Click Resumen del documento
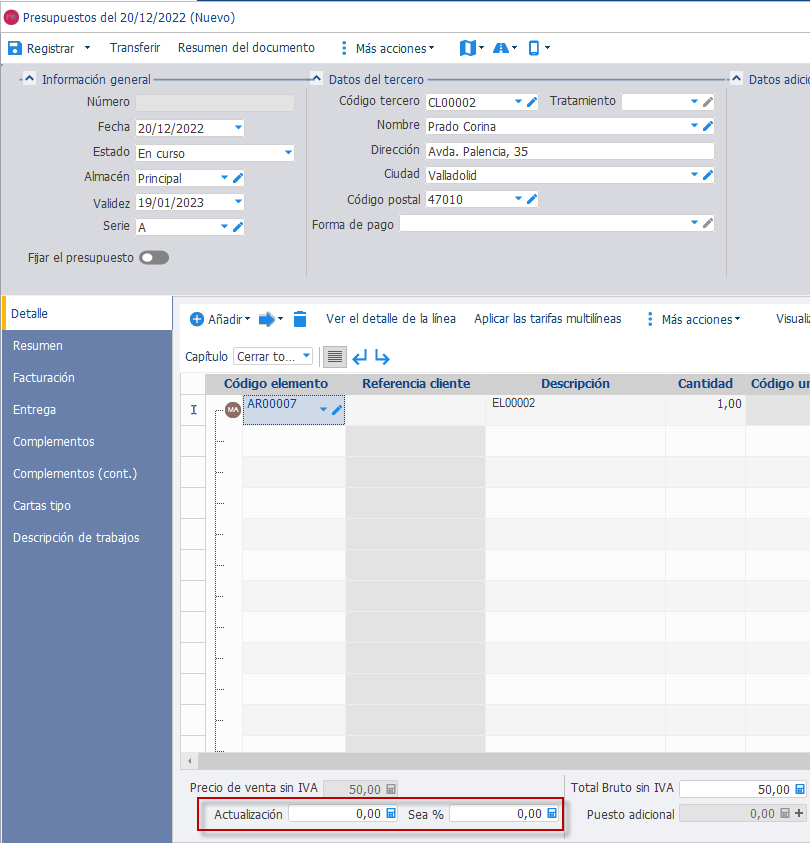The width and height of the screenshot is (810, 843). [246, 48]
